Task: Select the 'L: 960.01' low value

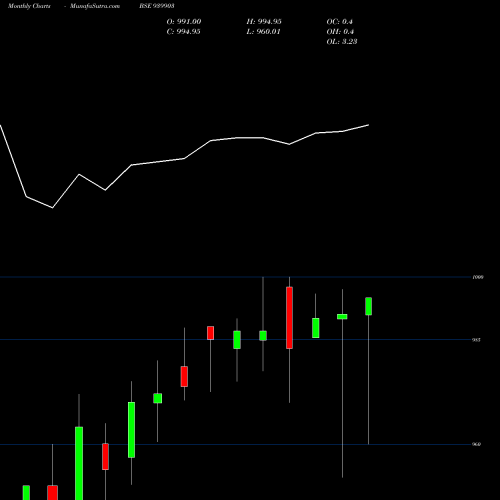Action: (x=263, y=32)
